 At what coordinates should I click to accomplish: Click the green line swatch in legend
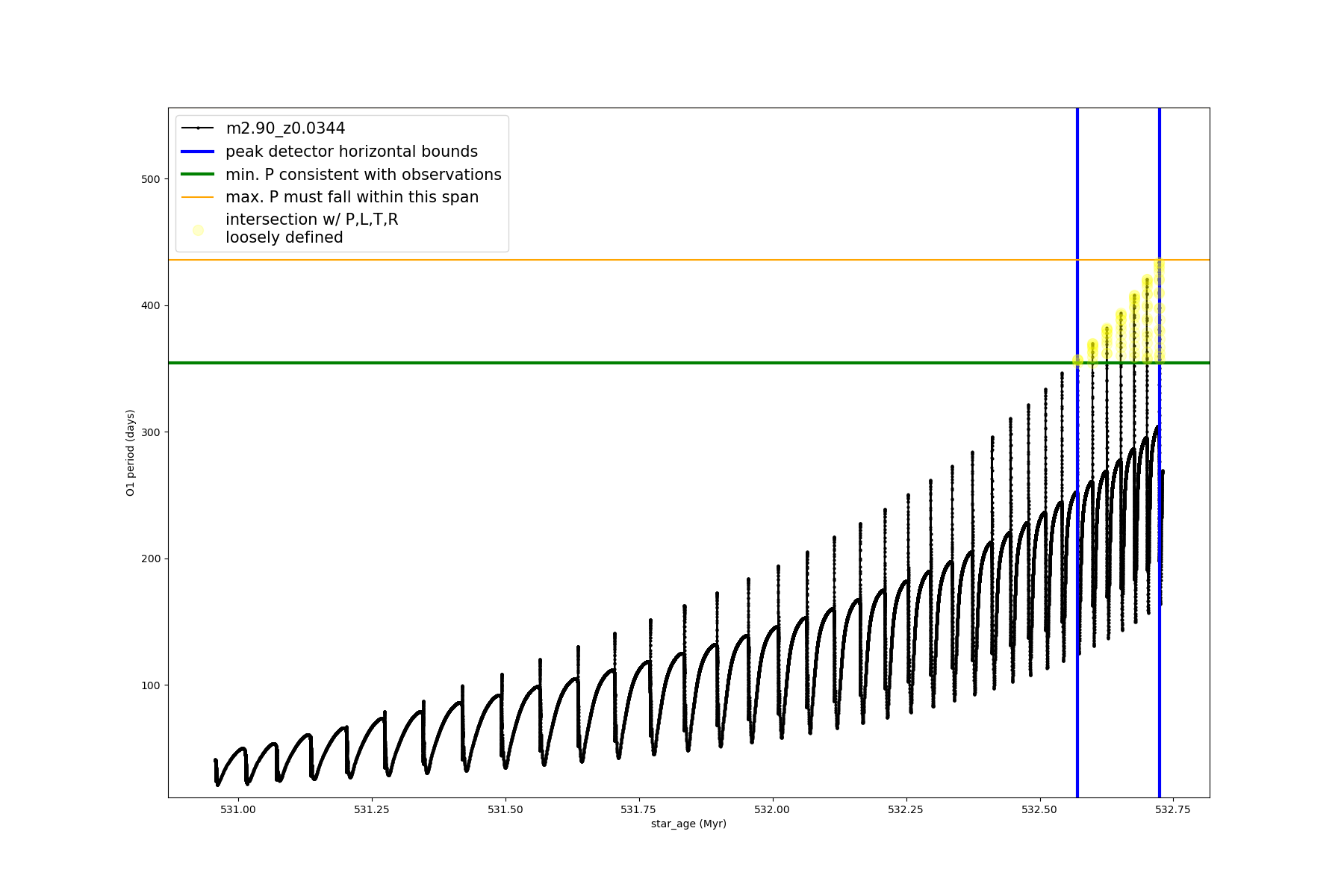(x=198, y=175)
